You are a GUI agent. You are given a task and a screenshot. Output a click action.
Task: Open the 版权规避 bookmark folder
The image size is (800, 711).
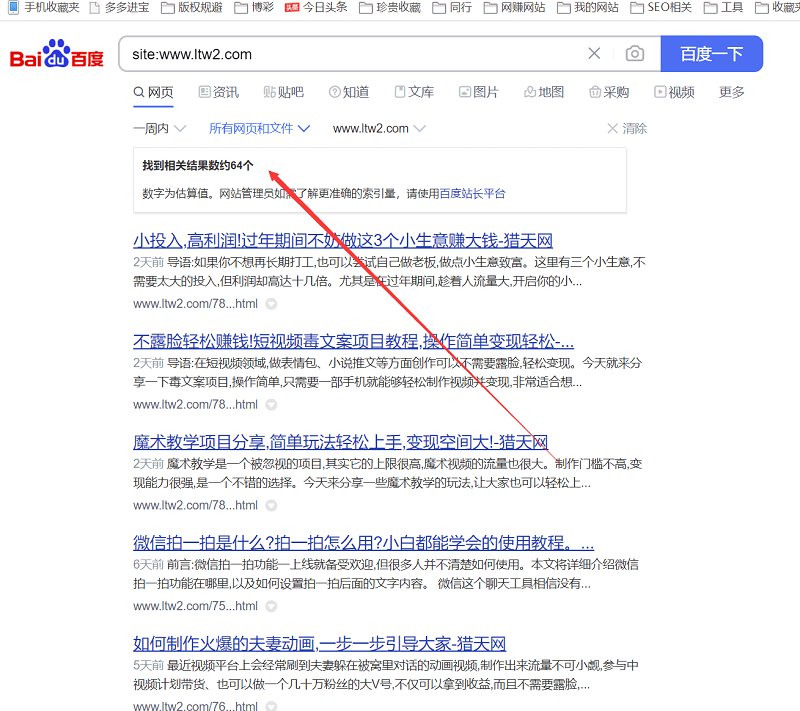[x=192, y=8]
